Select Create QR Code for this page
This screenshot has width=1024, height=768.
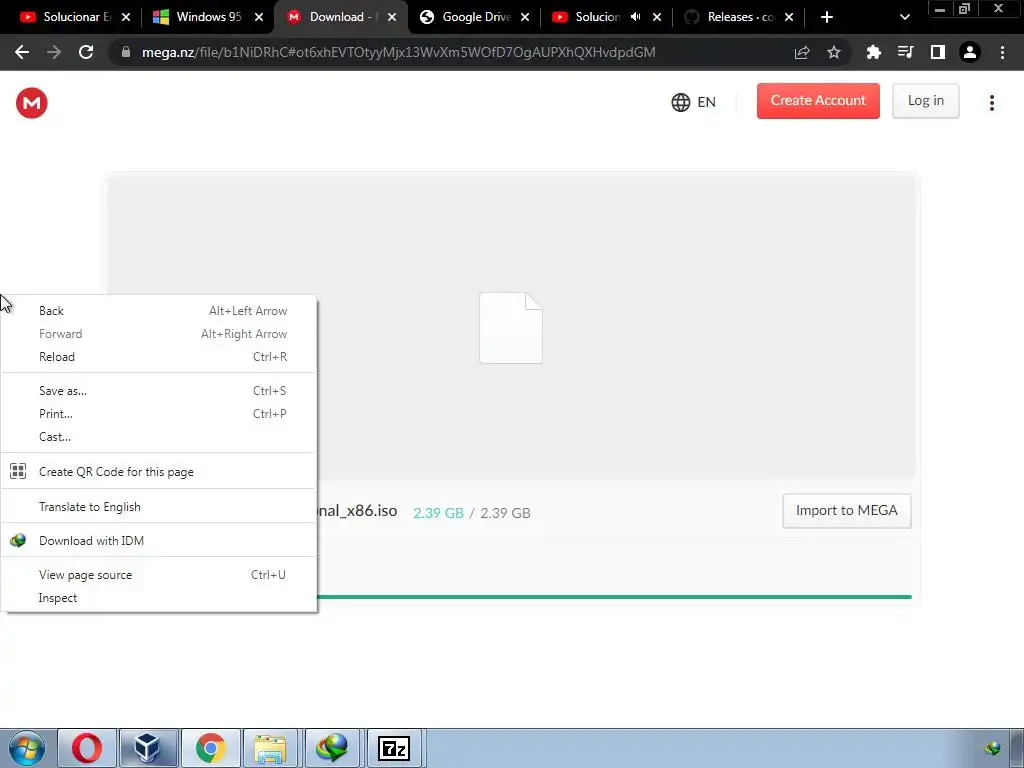159,472
